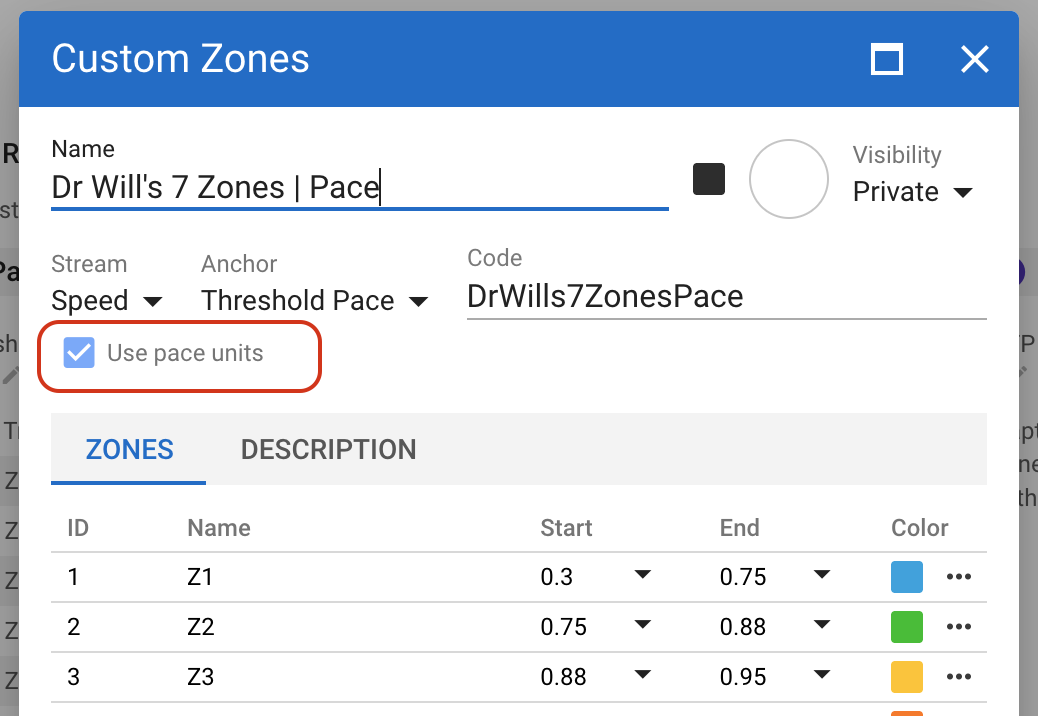Expand the Anchor Threshold Pace dropdown
1038x716 pixels.
click(314, 301)
